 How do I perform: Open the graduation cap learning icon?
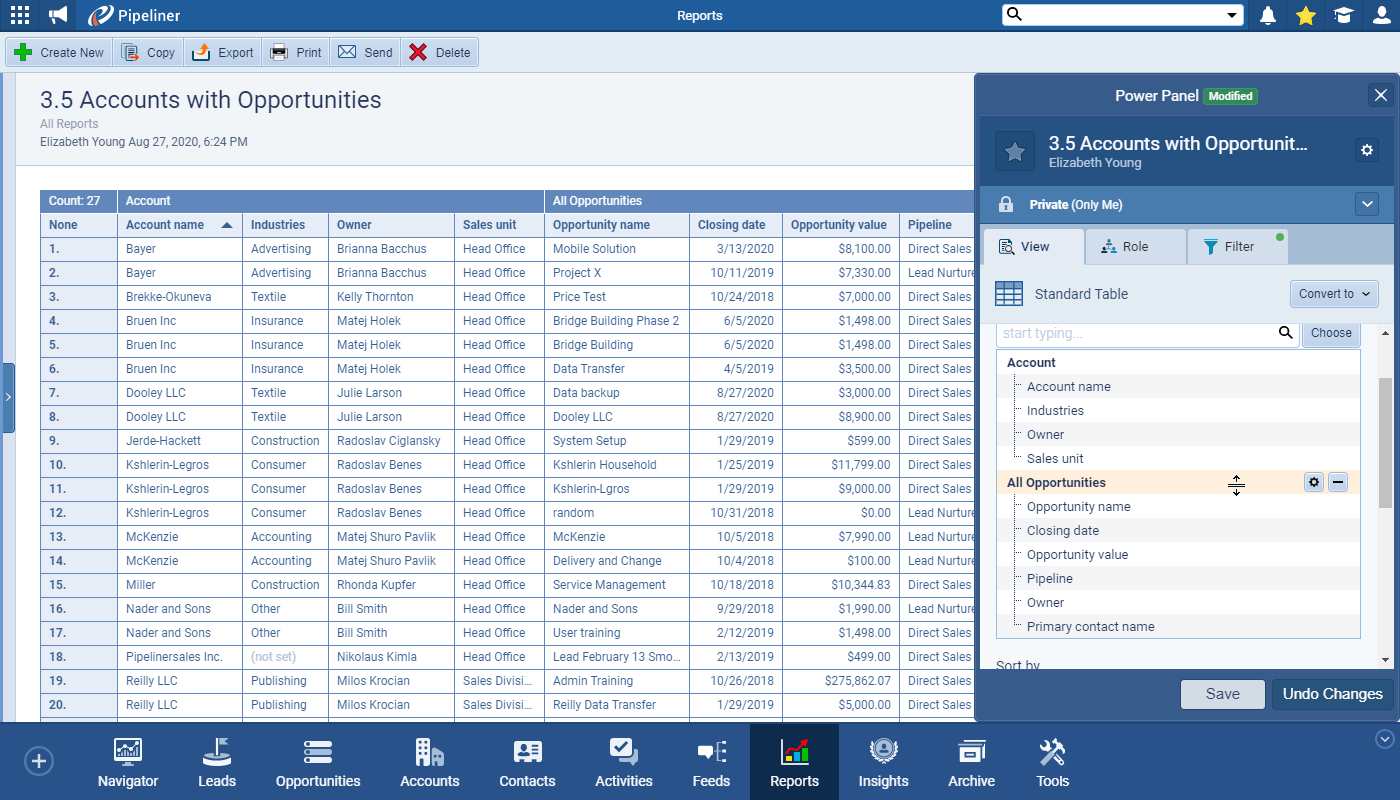(1343, 15)
